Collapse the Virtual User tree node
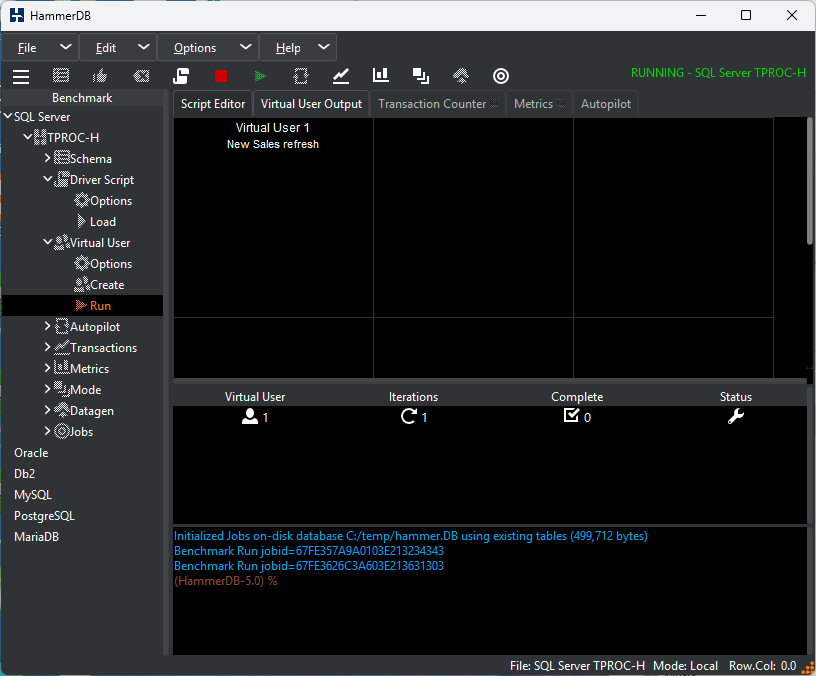The width and height of the screenshot is (816, 676). pos(47,242)
